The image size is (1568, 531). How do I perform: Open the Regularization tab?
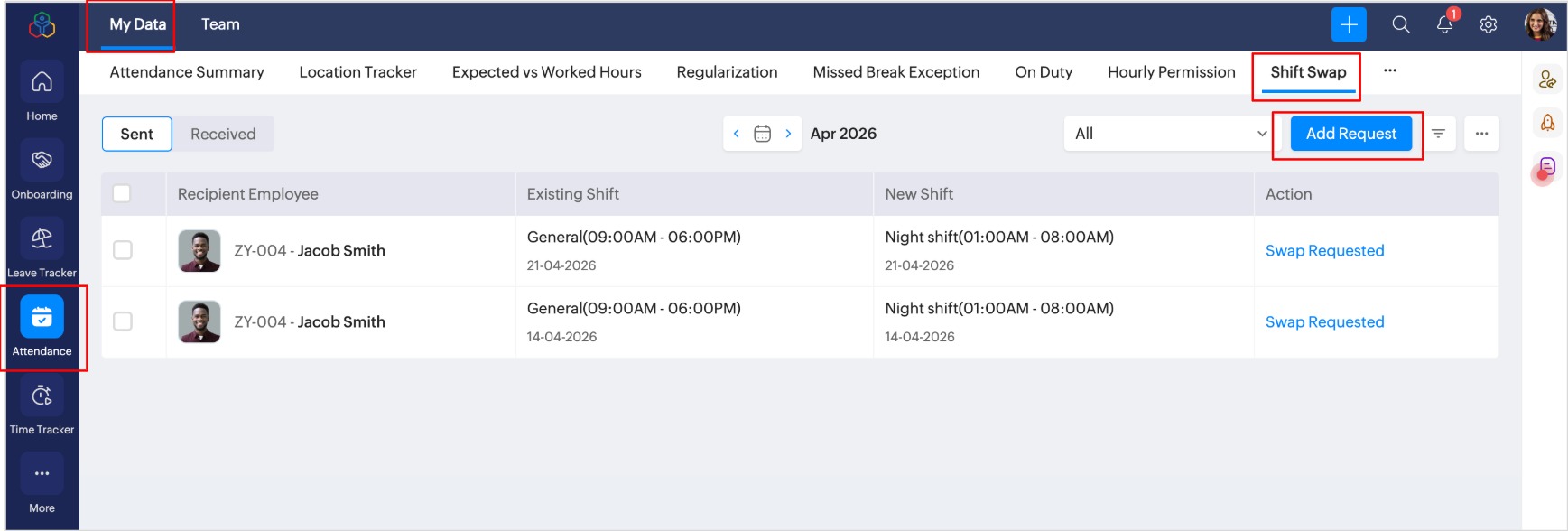[x=727, y=72]
